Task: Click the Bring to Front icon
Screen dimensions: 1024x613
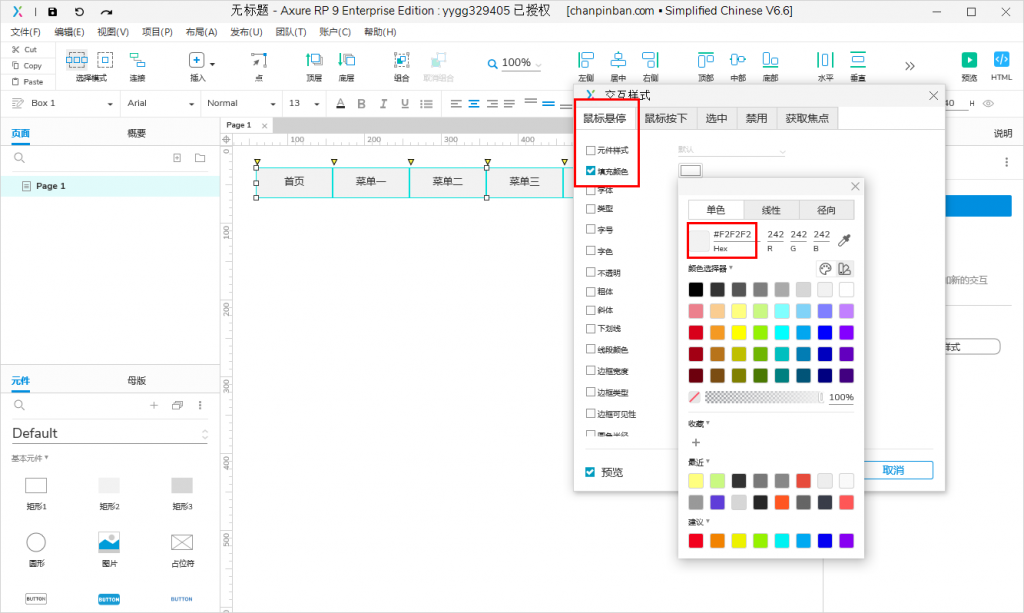Action: (314, 61)
